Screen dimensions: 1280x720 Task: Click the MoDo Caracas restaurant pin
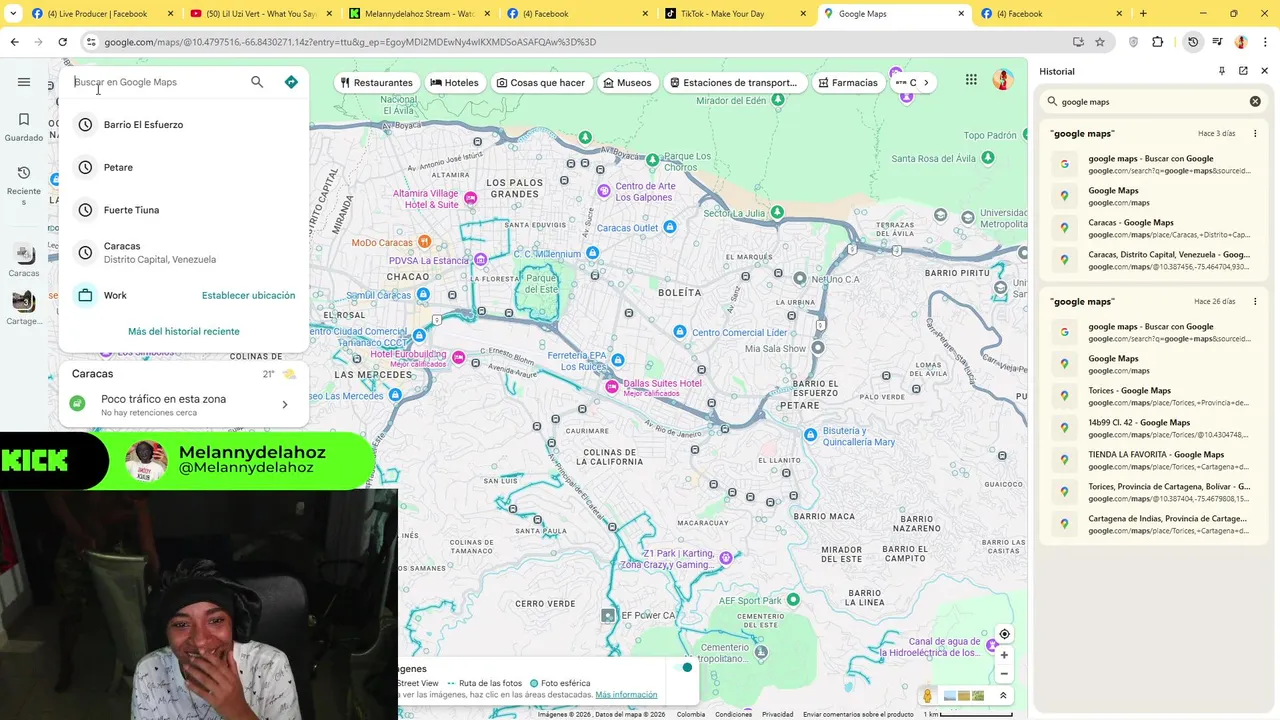(x=424, y=241)
